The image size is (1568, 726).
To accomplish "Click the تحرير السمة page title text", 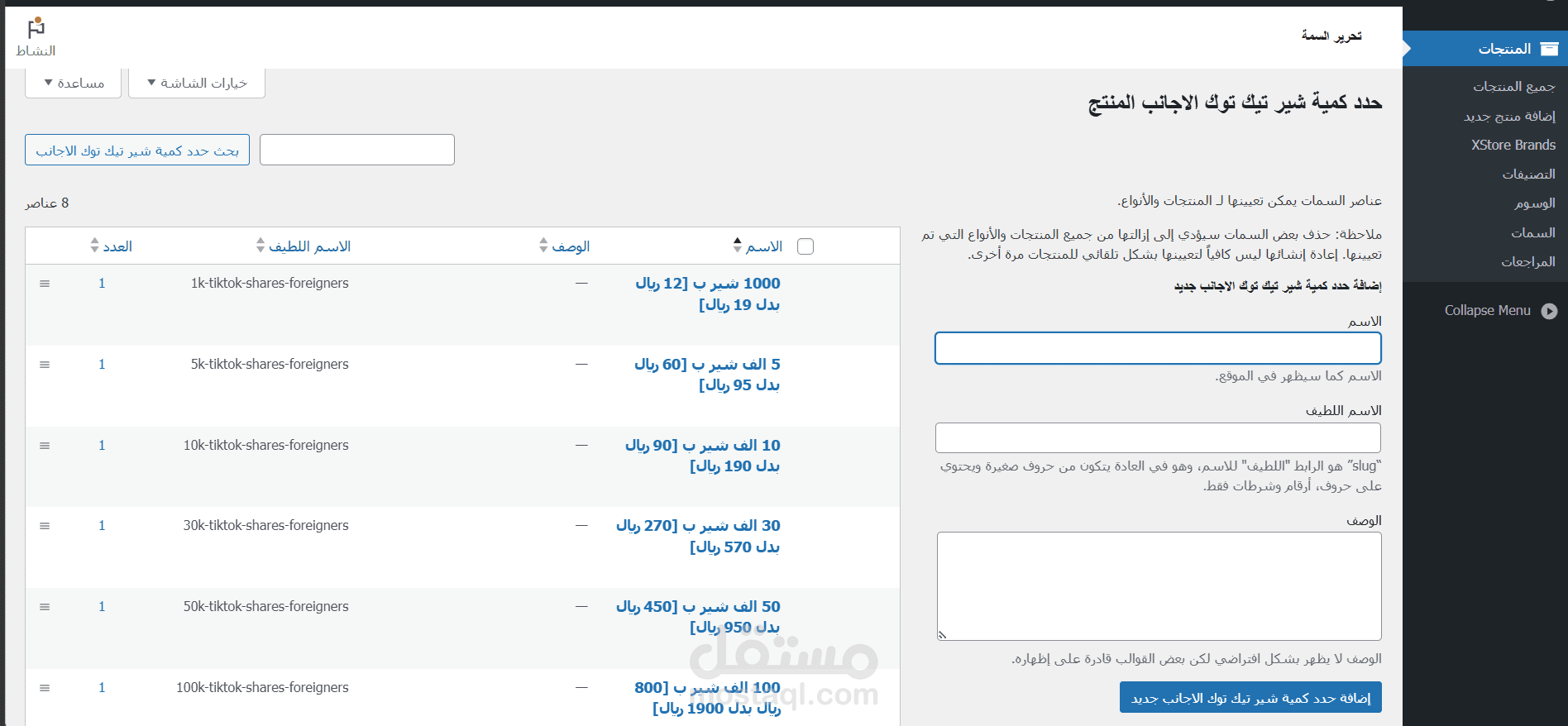I will tap(1331, 36).
